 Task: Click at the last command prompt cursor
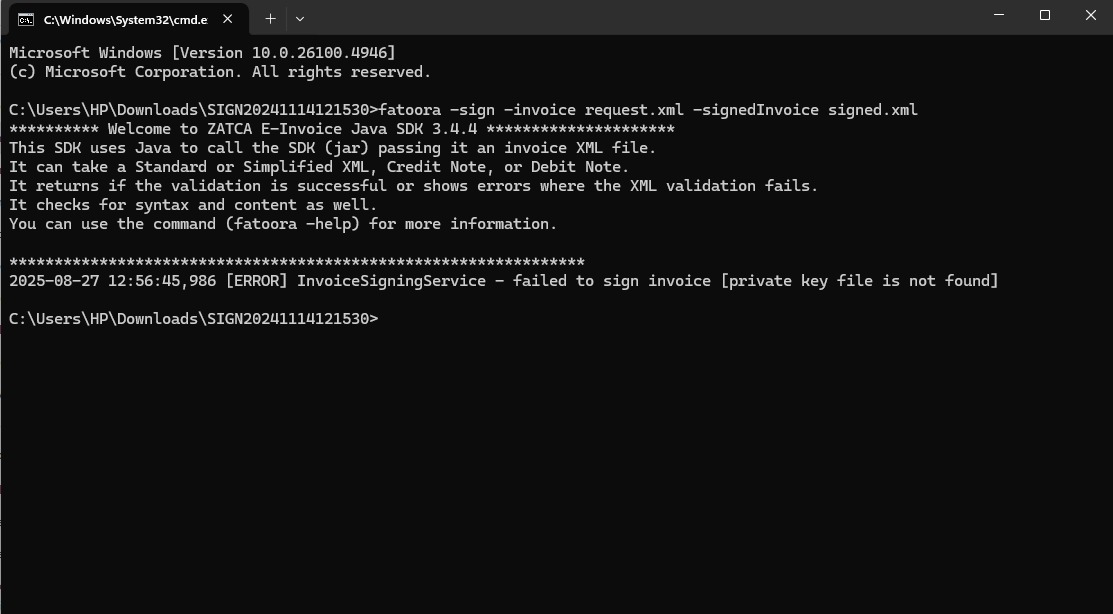(x=383, y=319)
